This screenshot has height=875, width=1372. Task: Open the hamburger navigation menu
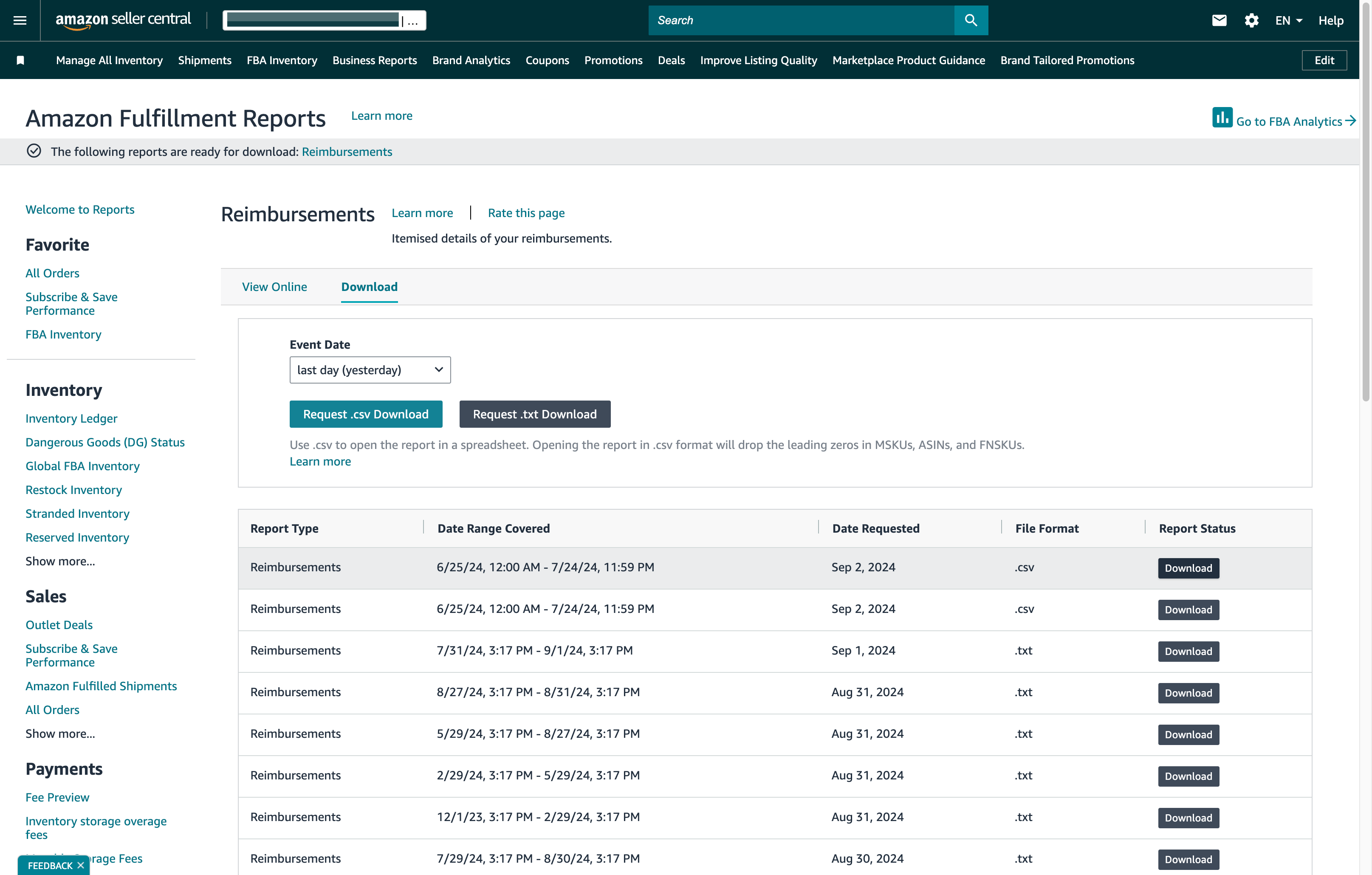(x=20, y=20)
